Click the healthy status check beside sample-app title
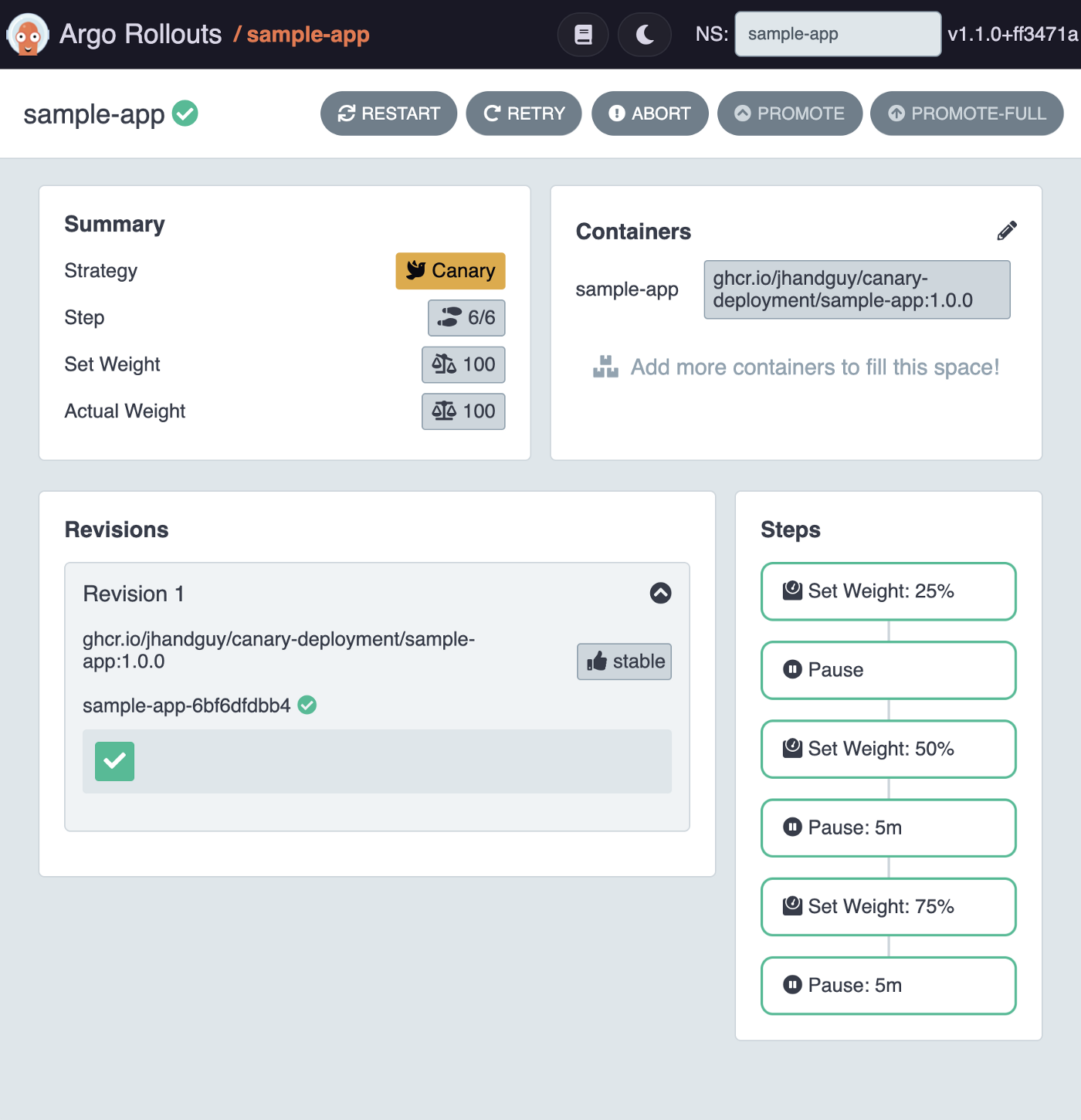The width and height of the screenshot is (1081, 1120). coord(185,113)
